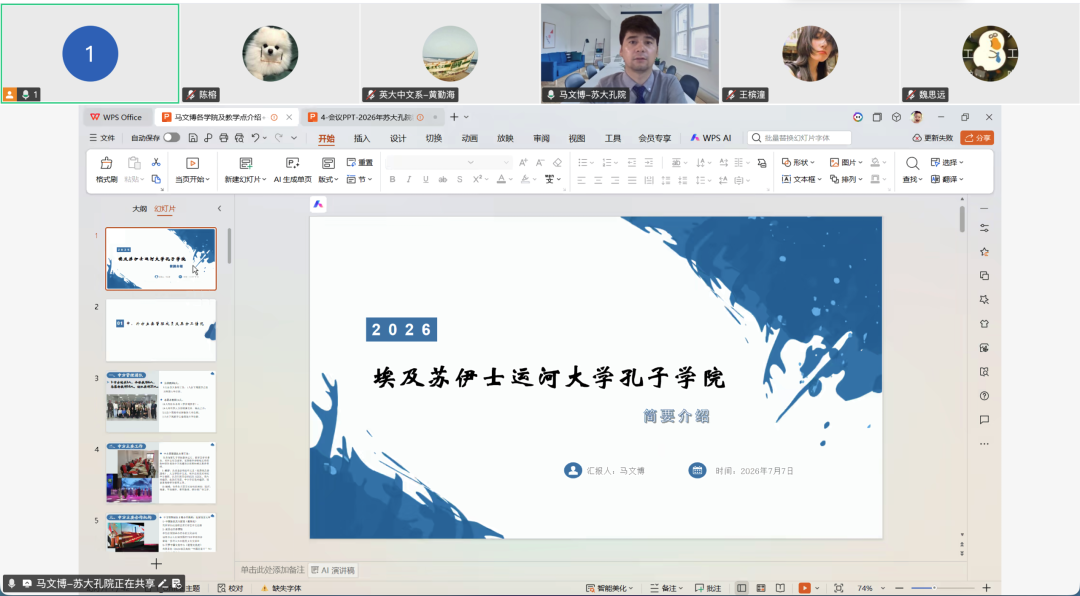Open the 形状 shapes dropdown
The width and height of the screenshot is (1080, 596).
[799, 163]
